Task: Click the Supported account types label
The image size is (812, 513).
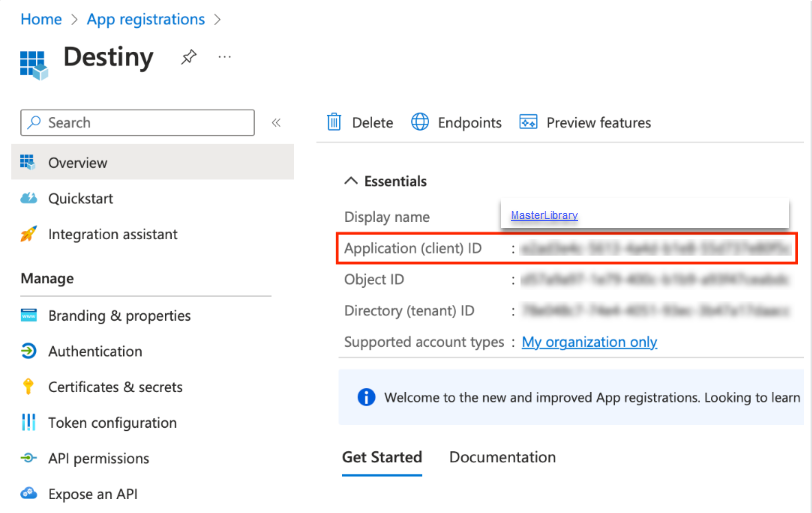Action: (424, 342)
